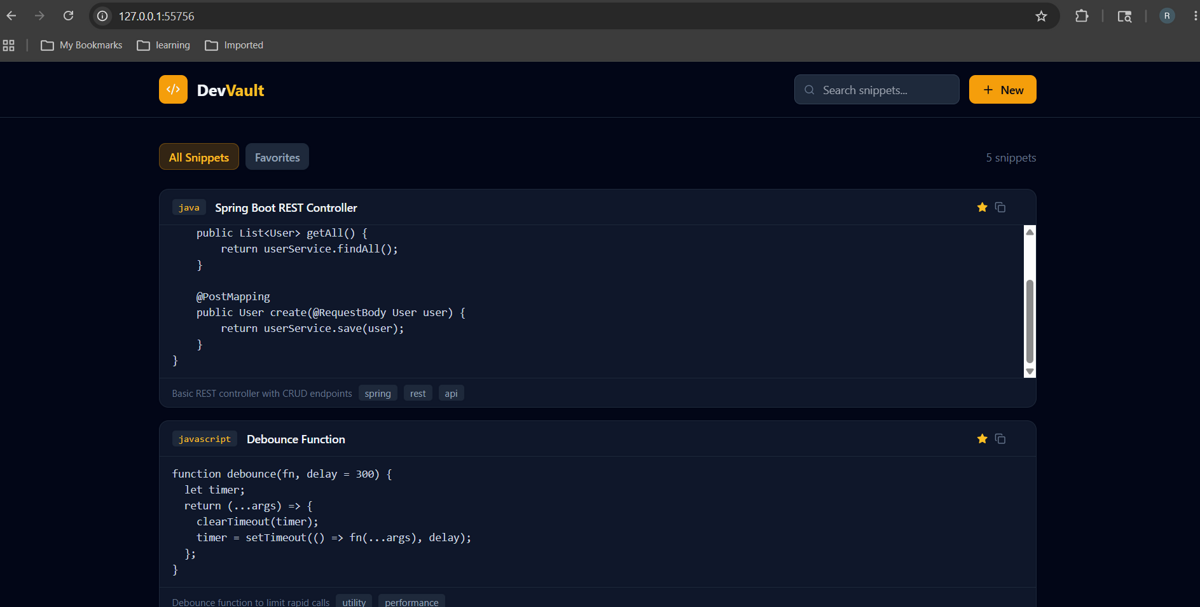Viewport: 1200px width, 607px height.
Task: Open the browser extensions puzzle icon
Action: tap(1082, 16)
